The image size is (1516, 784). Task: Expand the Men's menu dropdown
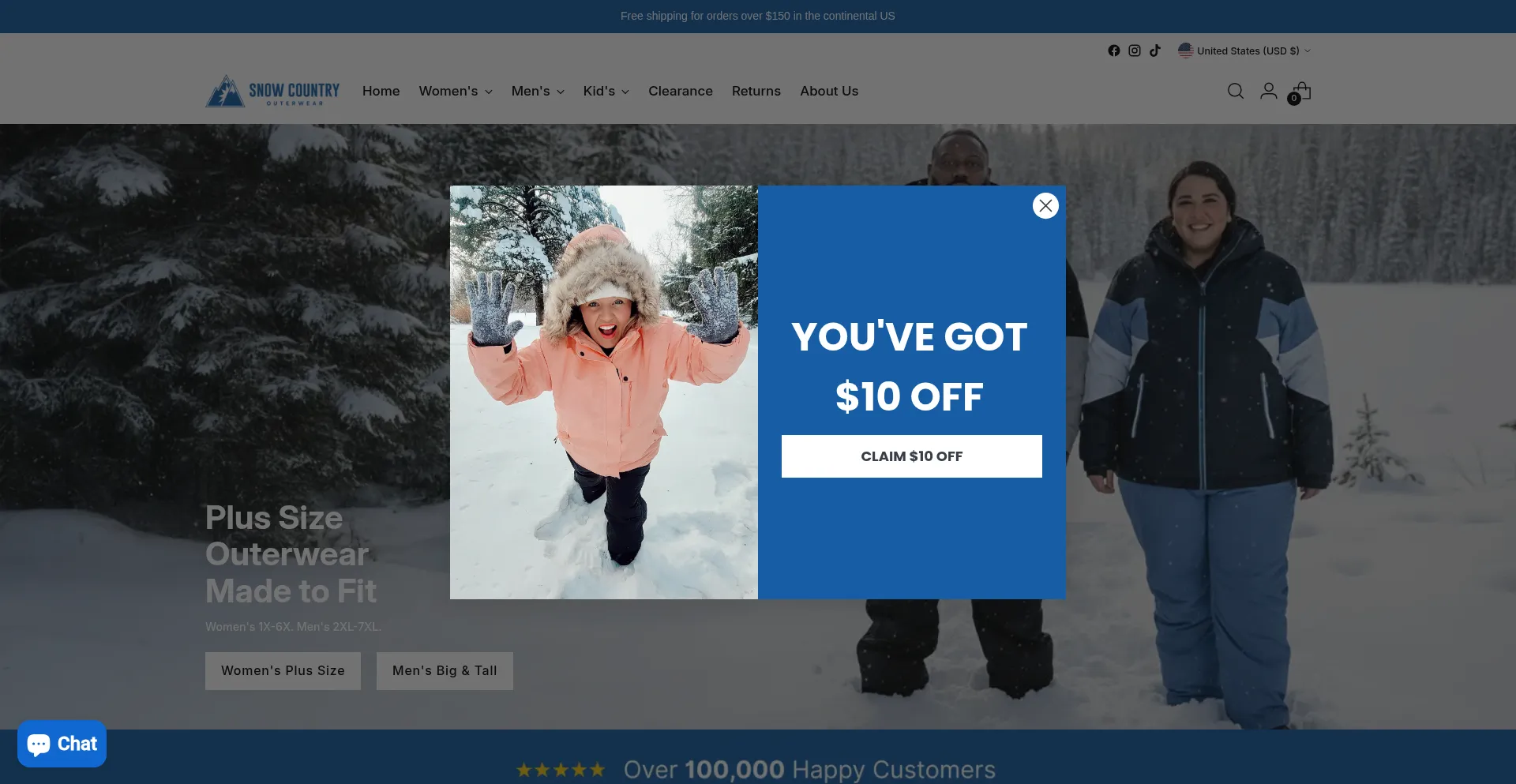click(538, 92)
